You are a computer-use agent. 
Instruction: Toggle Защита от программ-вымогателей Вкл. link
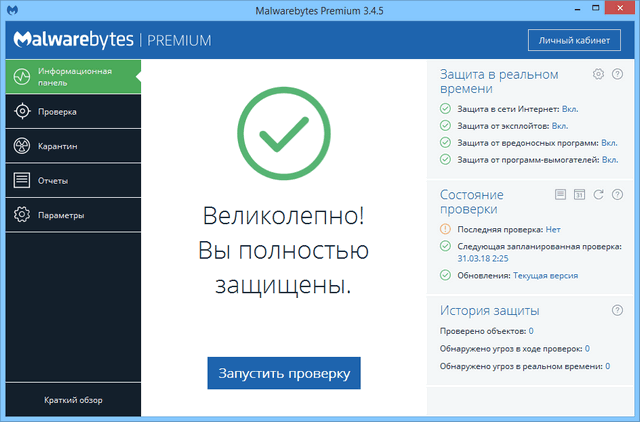coord(610,160)
